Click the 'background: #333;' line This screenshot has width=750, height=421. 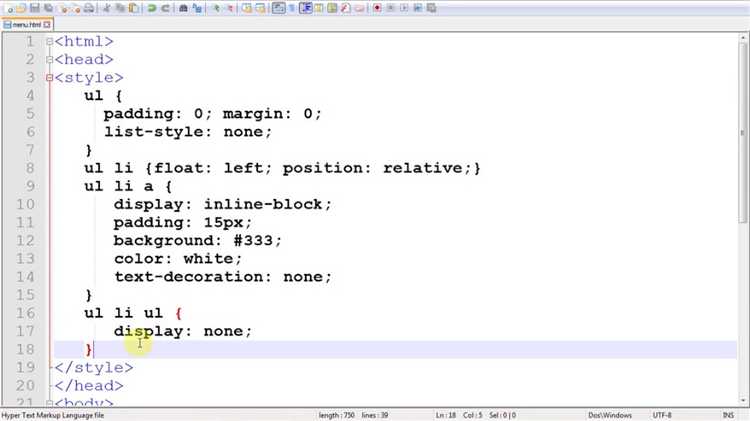point(198,241)
